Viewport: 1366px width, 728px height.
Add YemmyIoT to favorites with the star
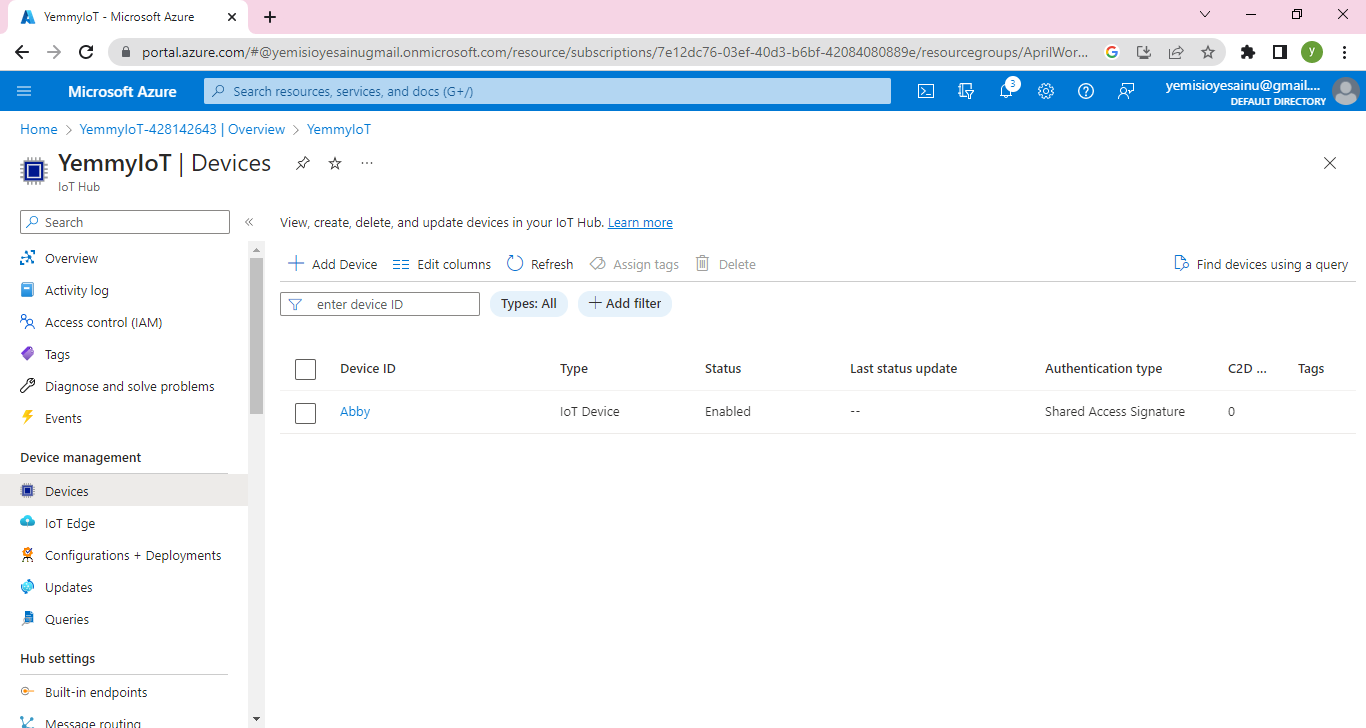coord(335,163)
